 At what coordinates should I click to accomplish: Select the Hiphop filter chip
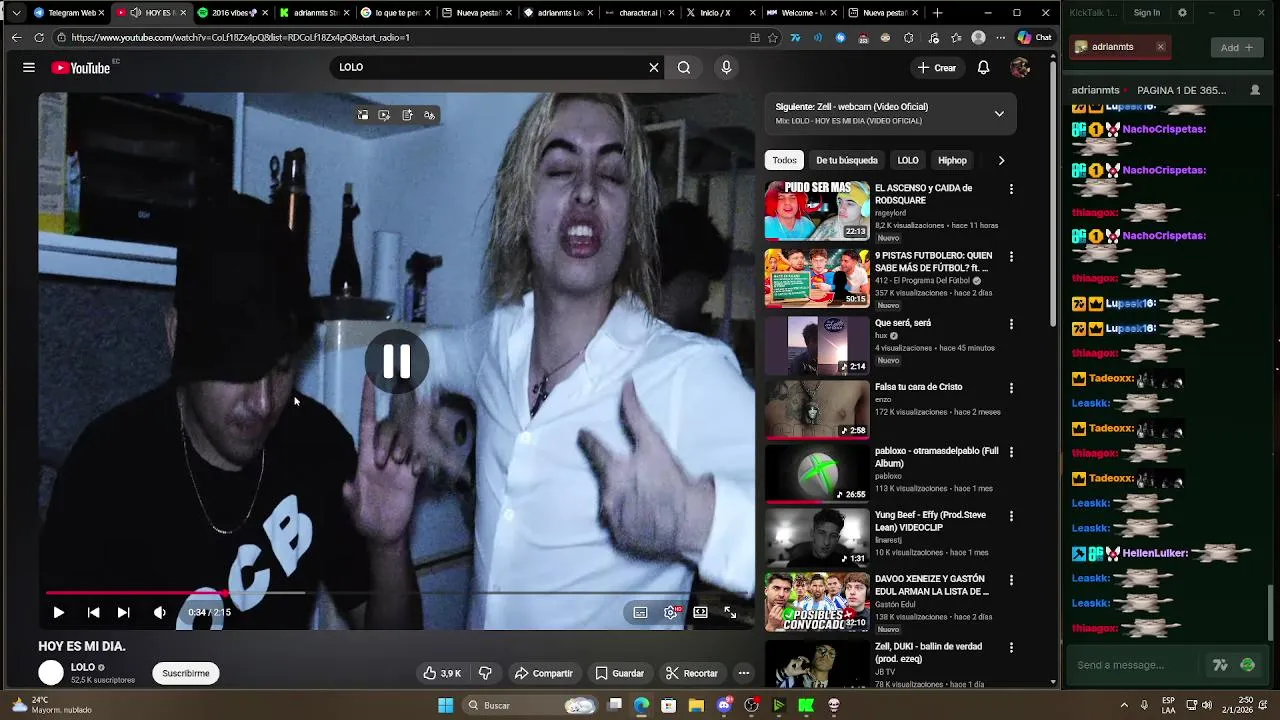(952, 160)
